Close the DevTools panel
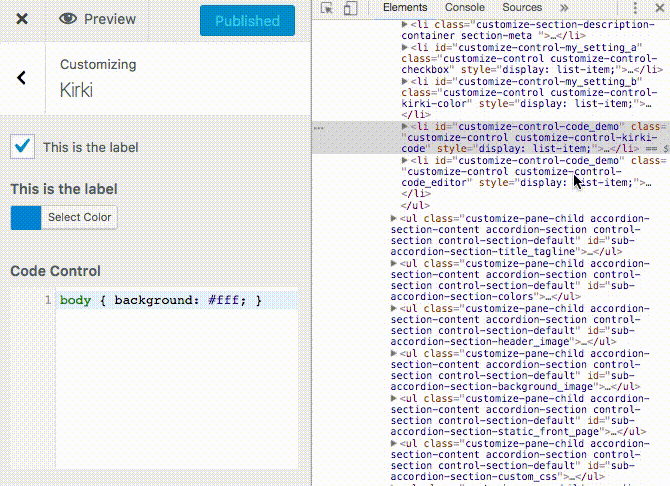Viewport: 670px width, 486px height. coord(660,8)
